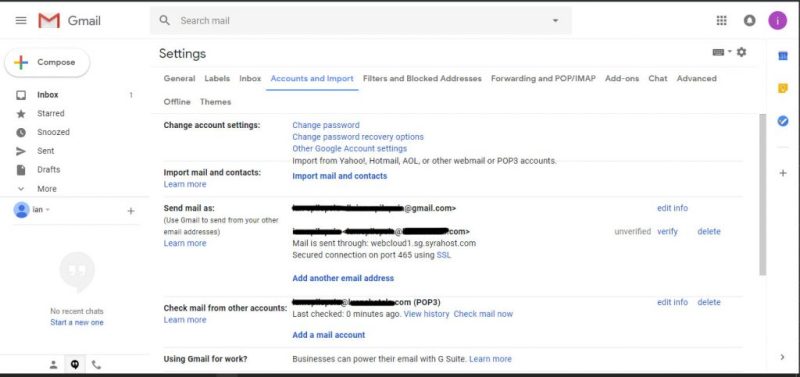The width and height of the screenshot is (800, 377).
Task: Learn more under Send mail as
Action: (x=185, y=243)
